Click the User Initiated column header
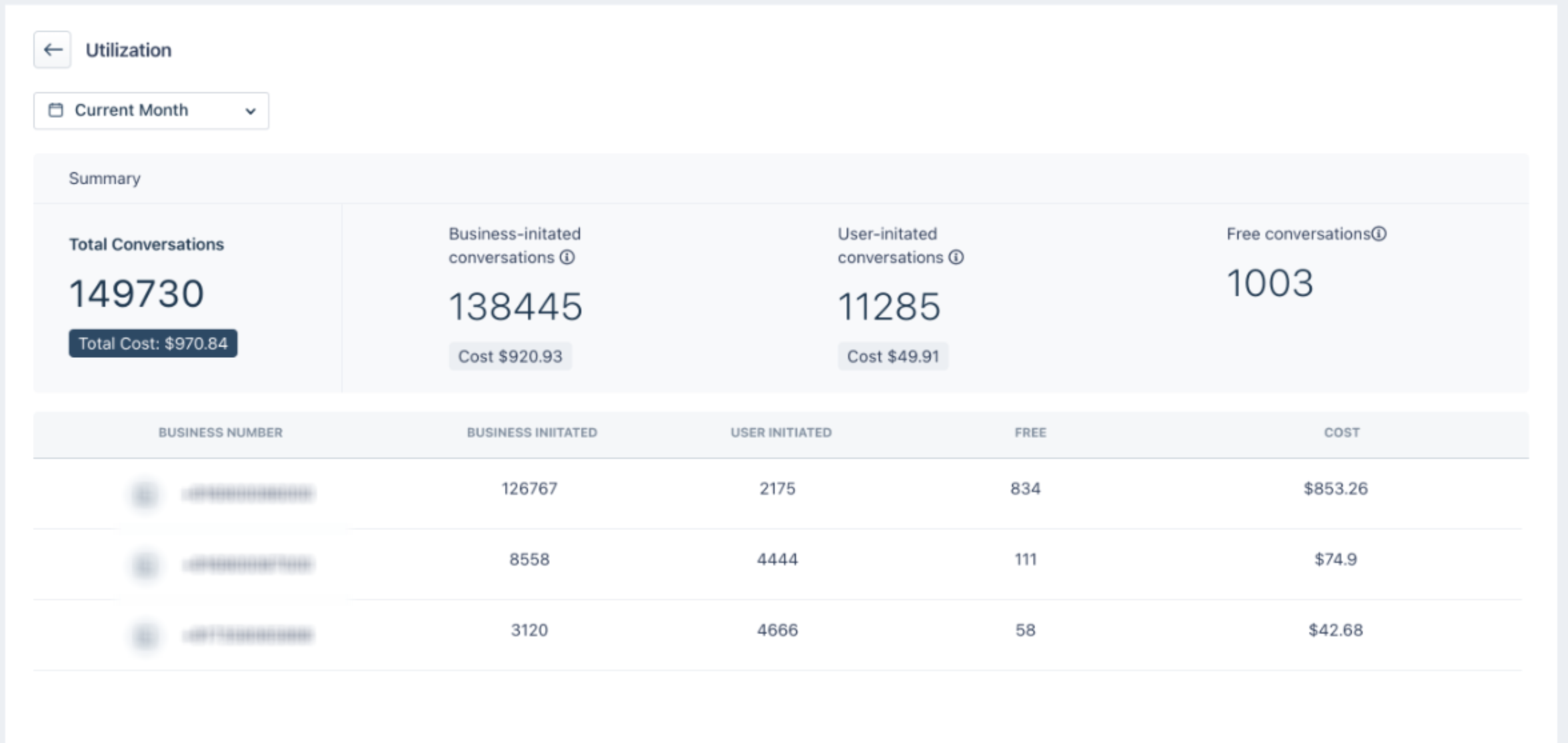This screenshot has width=1568, height=743. coord(781,432)
